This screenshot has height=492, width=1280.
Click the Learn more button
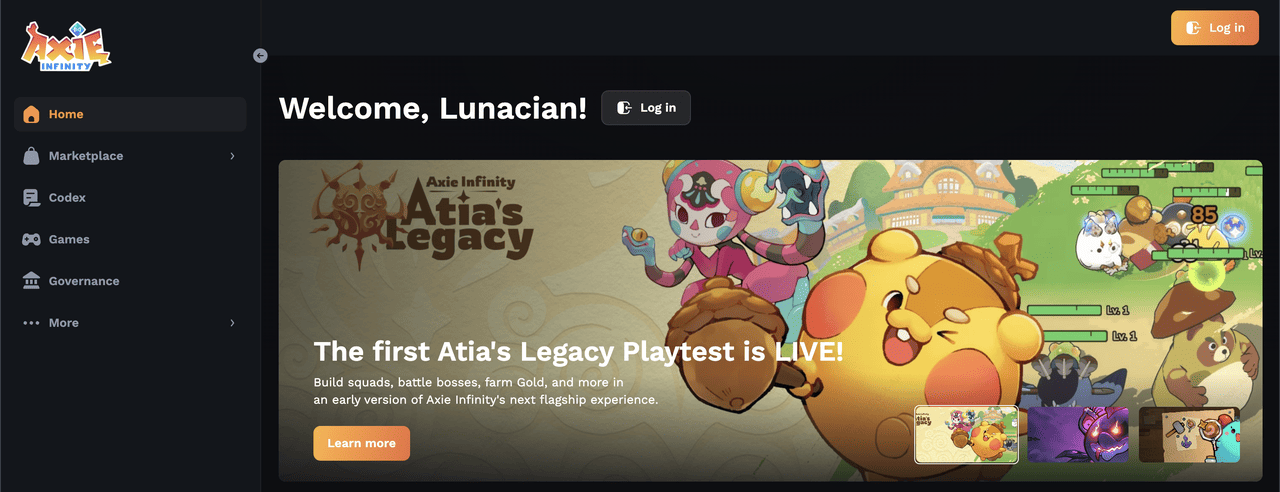[x=361, y=443]
